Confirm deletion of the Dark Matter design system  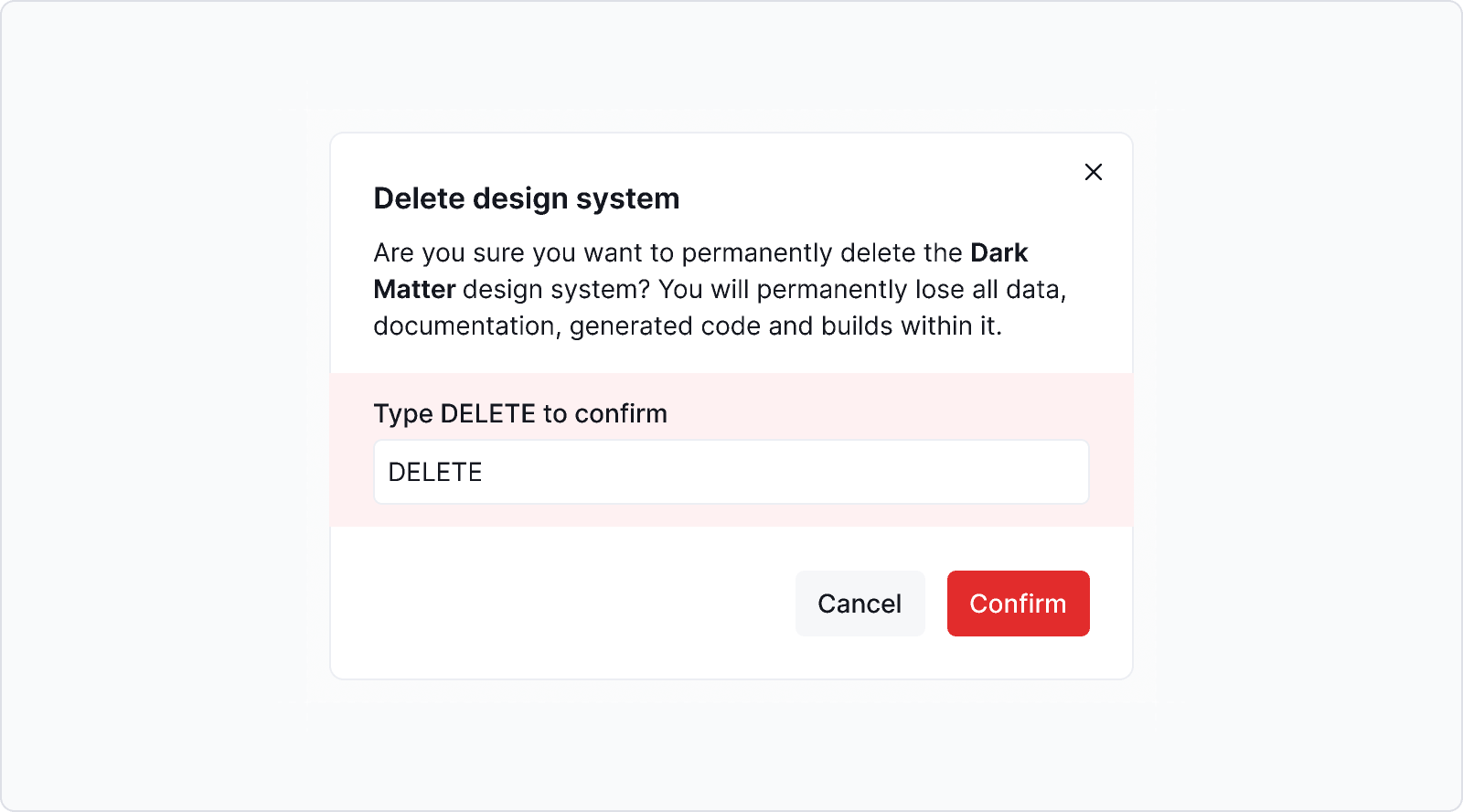pos(1018,603)
